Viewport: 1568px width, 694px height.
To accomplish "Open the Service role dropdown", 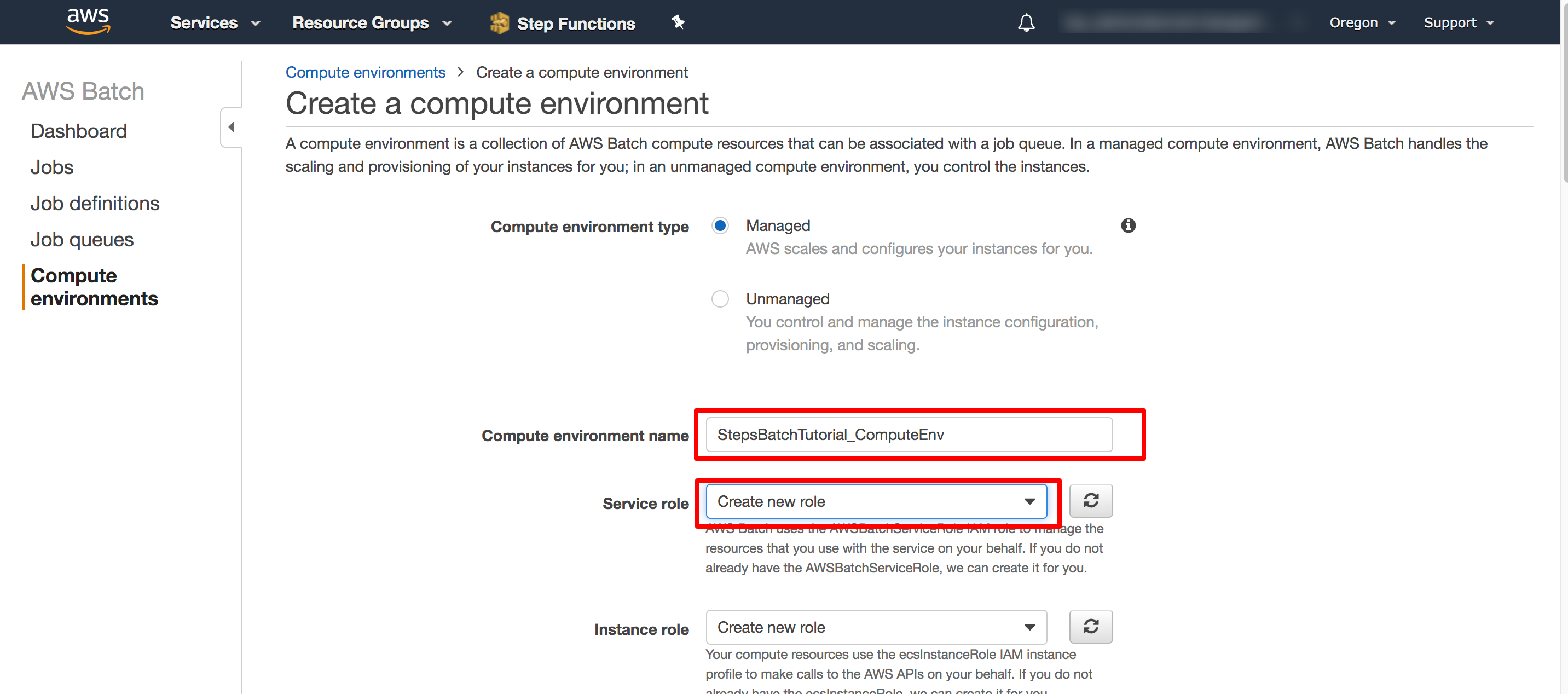I will (x=876, y=501).
